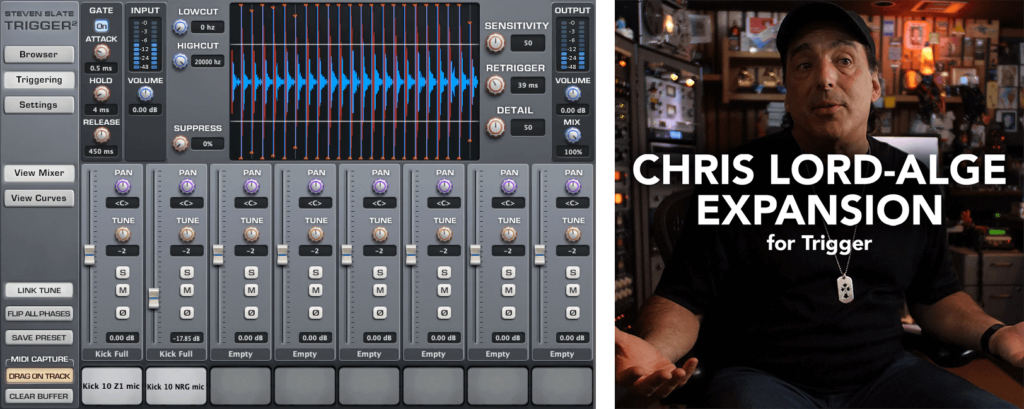Solo the second Kick Full channel at -17.85 dB
This screenshot has width=1024, height=409.
click(x=187, y=272)
